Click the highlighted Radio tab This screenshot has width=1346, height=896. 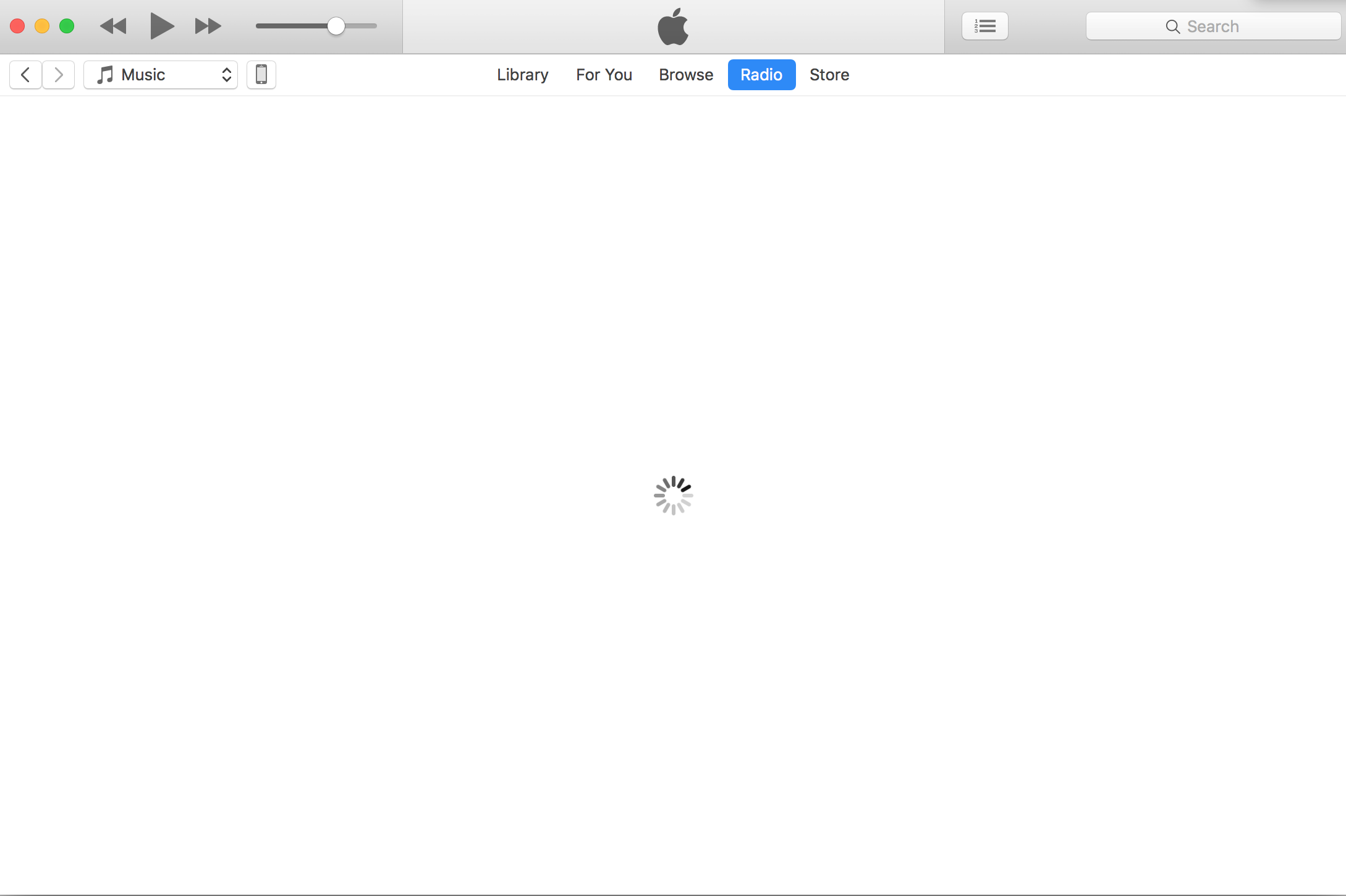[x=761, y=75]
